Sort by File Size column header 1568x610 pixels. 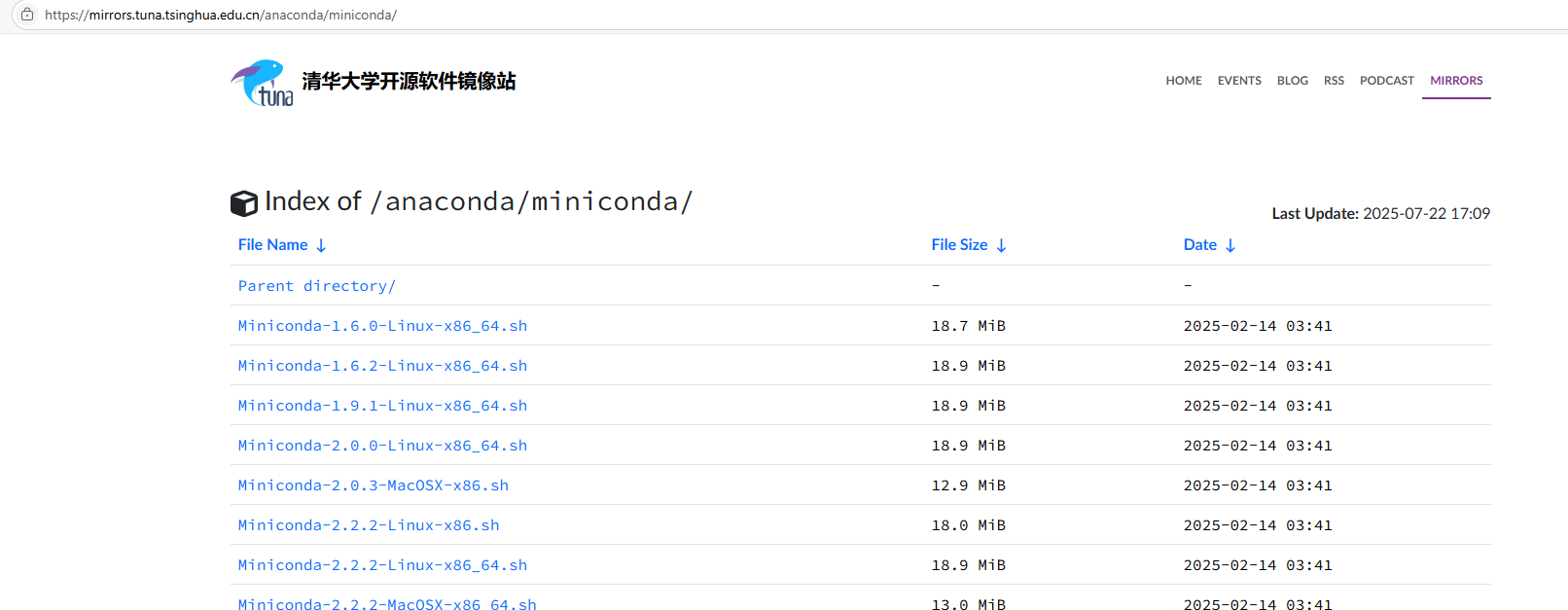959,245
